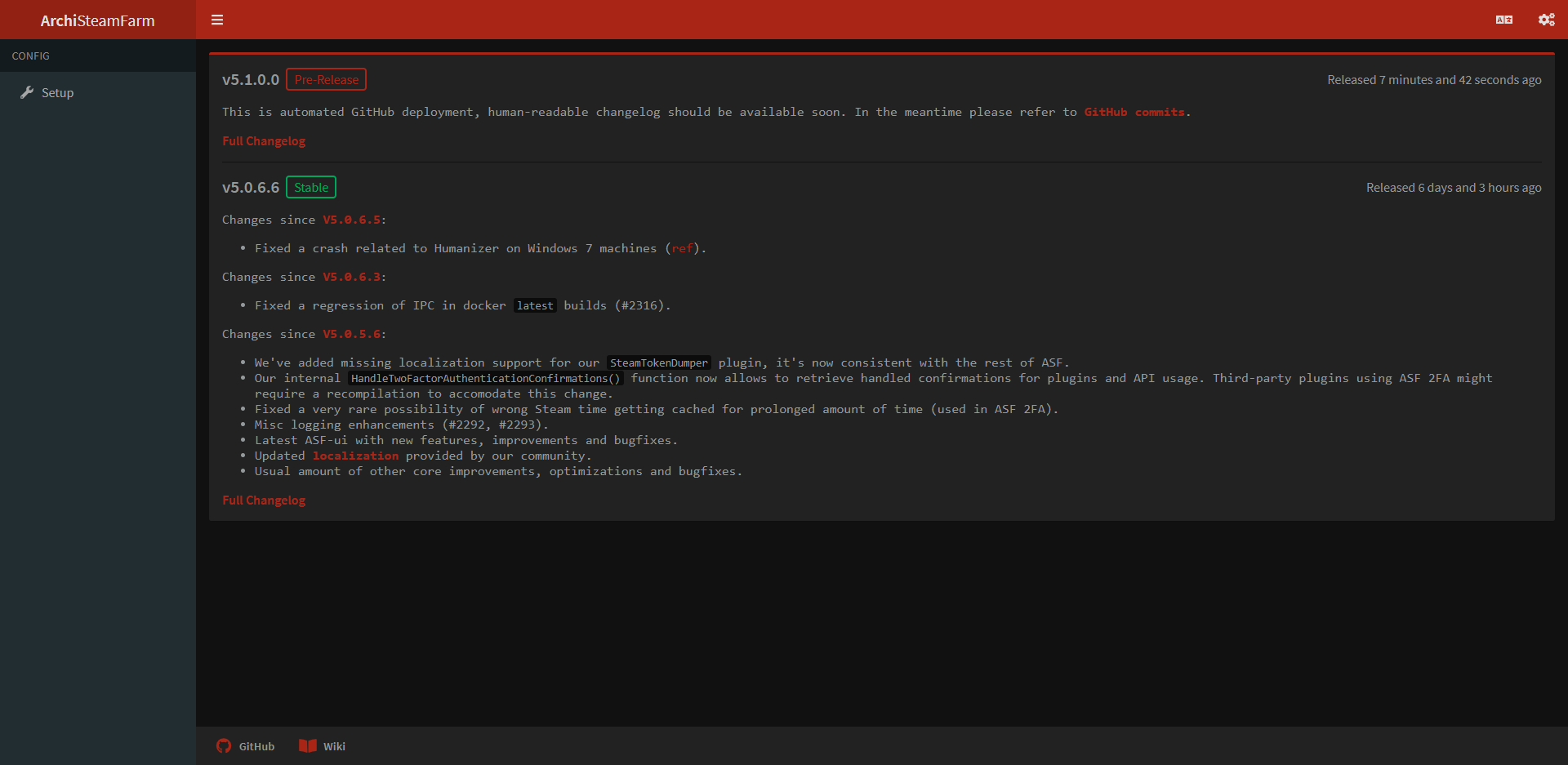The height and width of the screenshot is (765, 1568).
Task: Click the ref link about the Humanizer crash
Action: coord(682,248)
